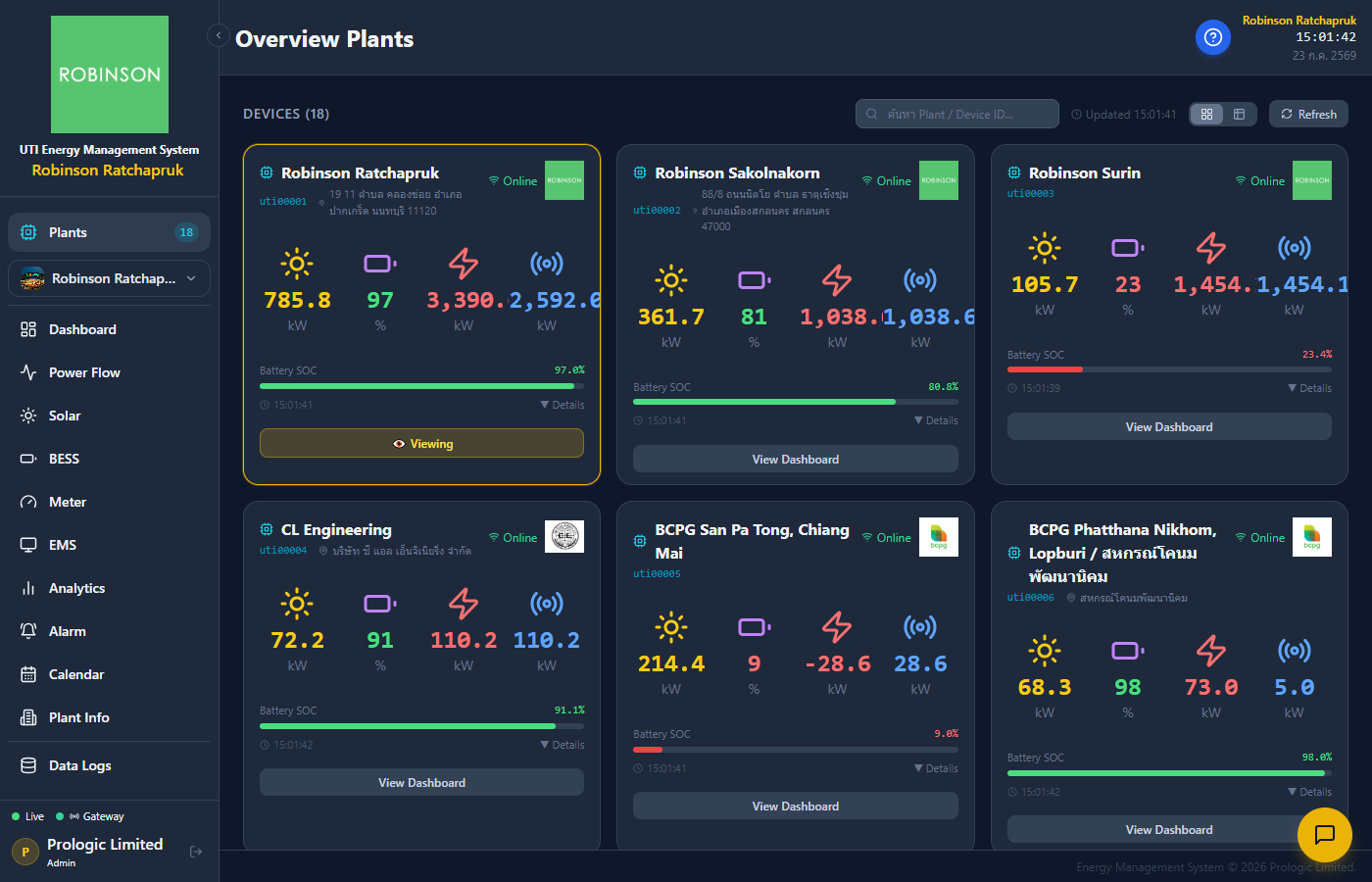Open Power Flow page

(x=110, y=372)
